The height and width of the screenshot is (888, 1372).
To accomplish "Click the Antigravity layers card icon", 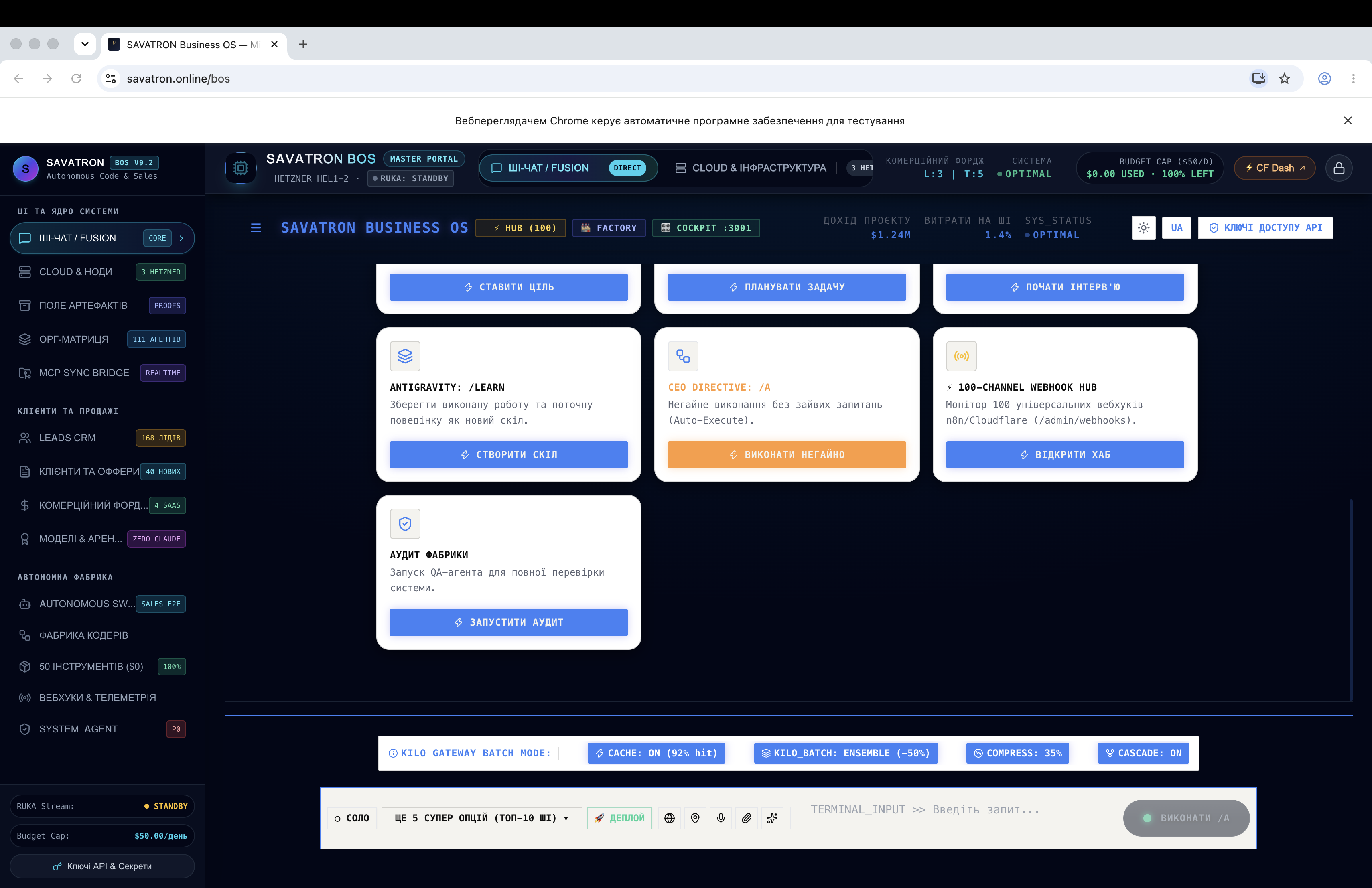I will pos(405,356).
